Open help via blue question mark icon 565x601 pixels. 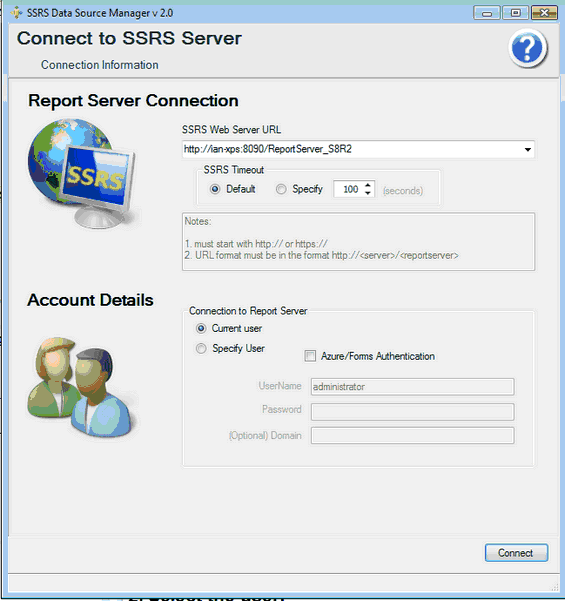click(528, 48)
